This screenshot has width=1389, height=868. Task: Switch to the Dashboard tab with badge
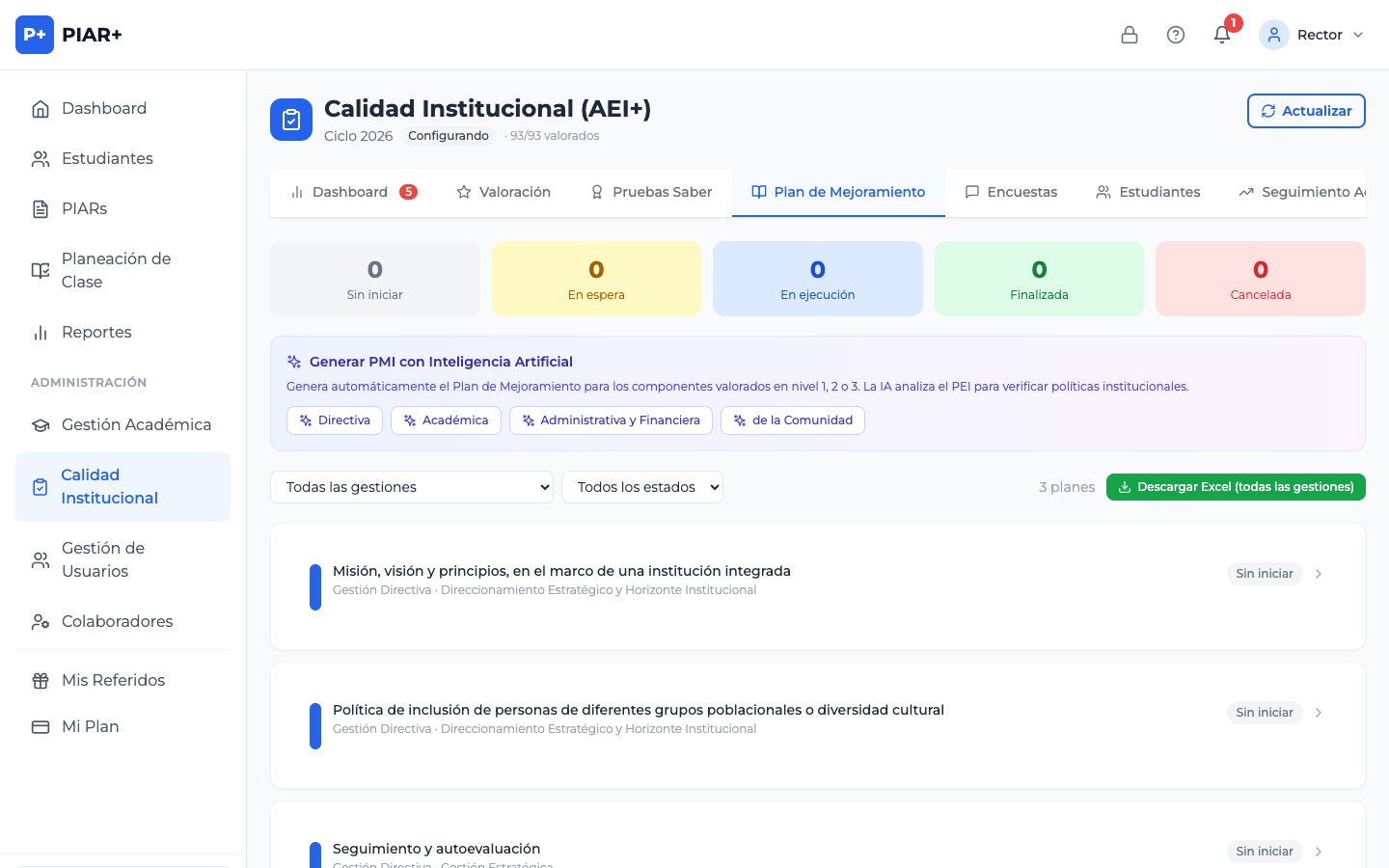click(353, 192)
